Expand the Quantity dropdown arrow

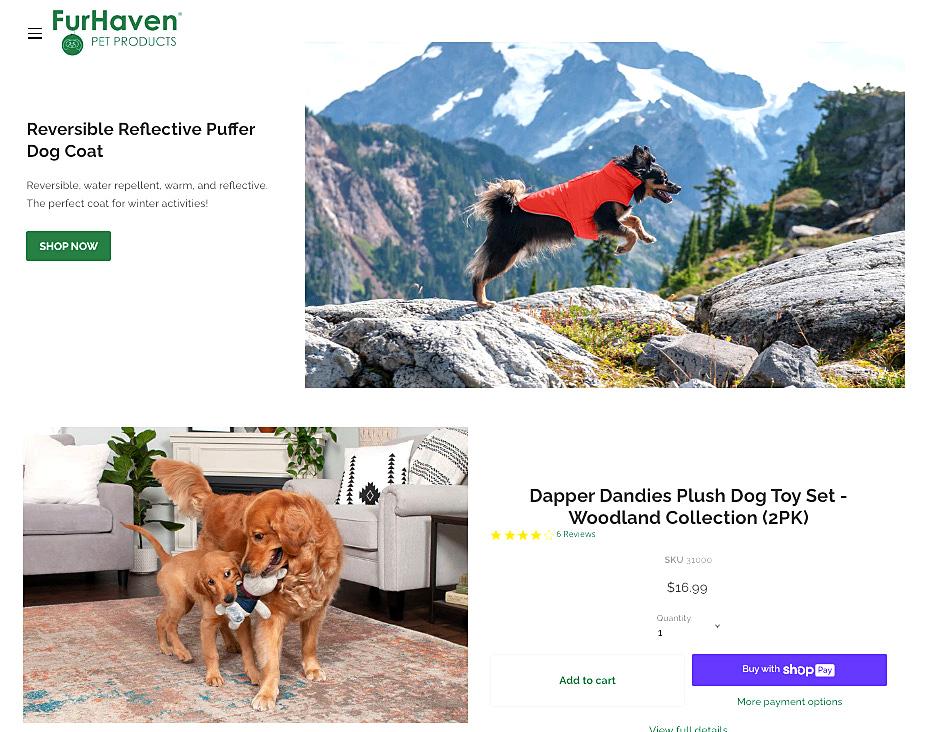coord(718,626)
